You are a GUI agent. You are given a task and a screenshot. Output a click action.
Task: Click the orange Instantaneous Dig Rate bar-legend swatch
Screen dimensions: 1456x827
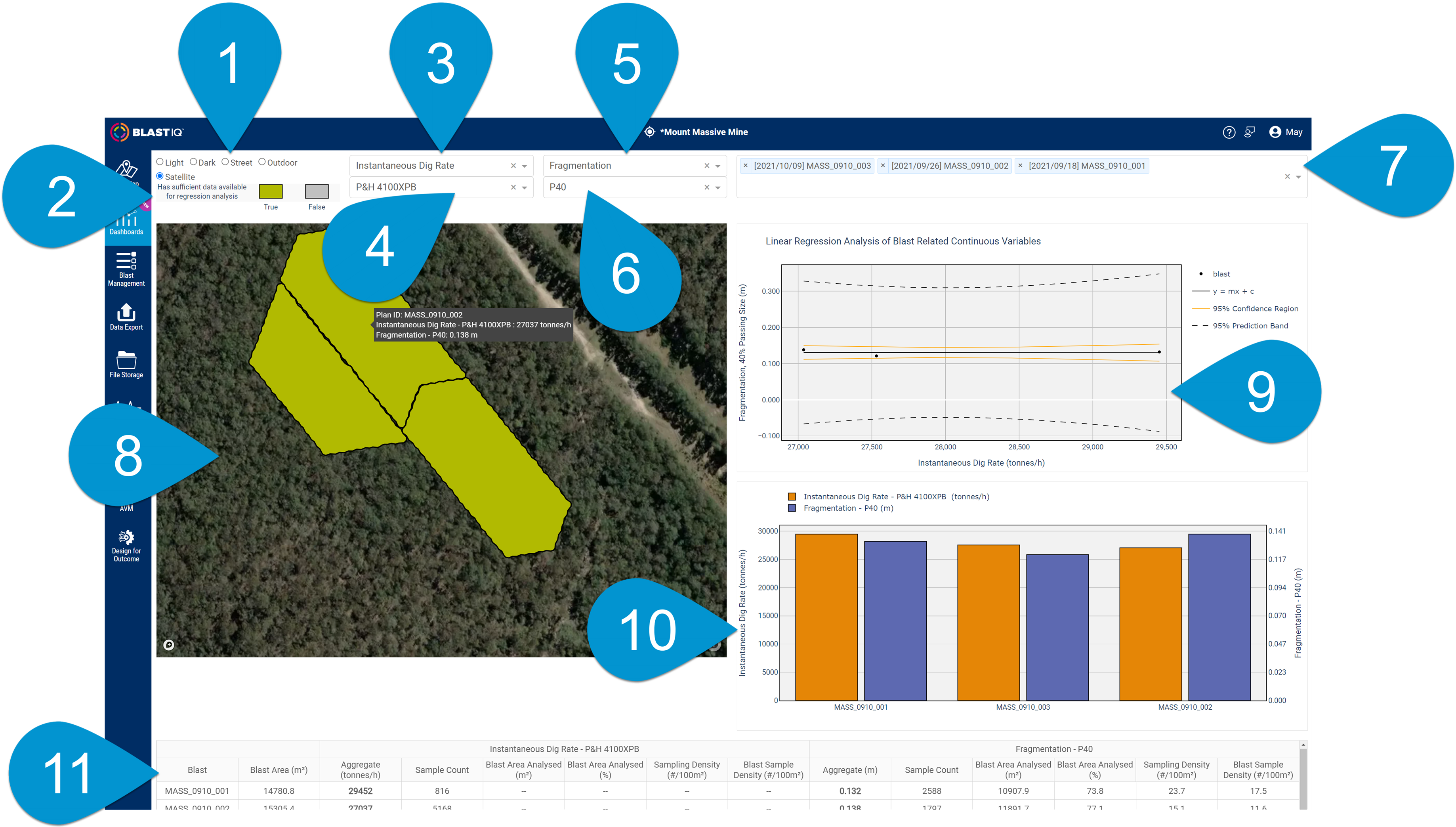[x=792, y=497]
